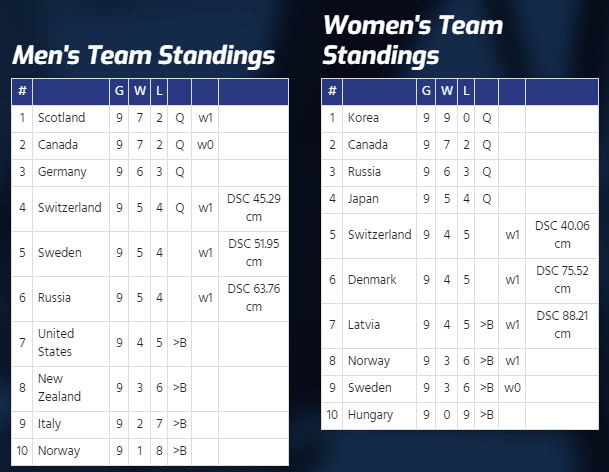Image resolution: width=609 pixels, height=472 pixels.
Task: Click Hungary in women's standings
Action: point(370,415)
